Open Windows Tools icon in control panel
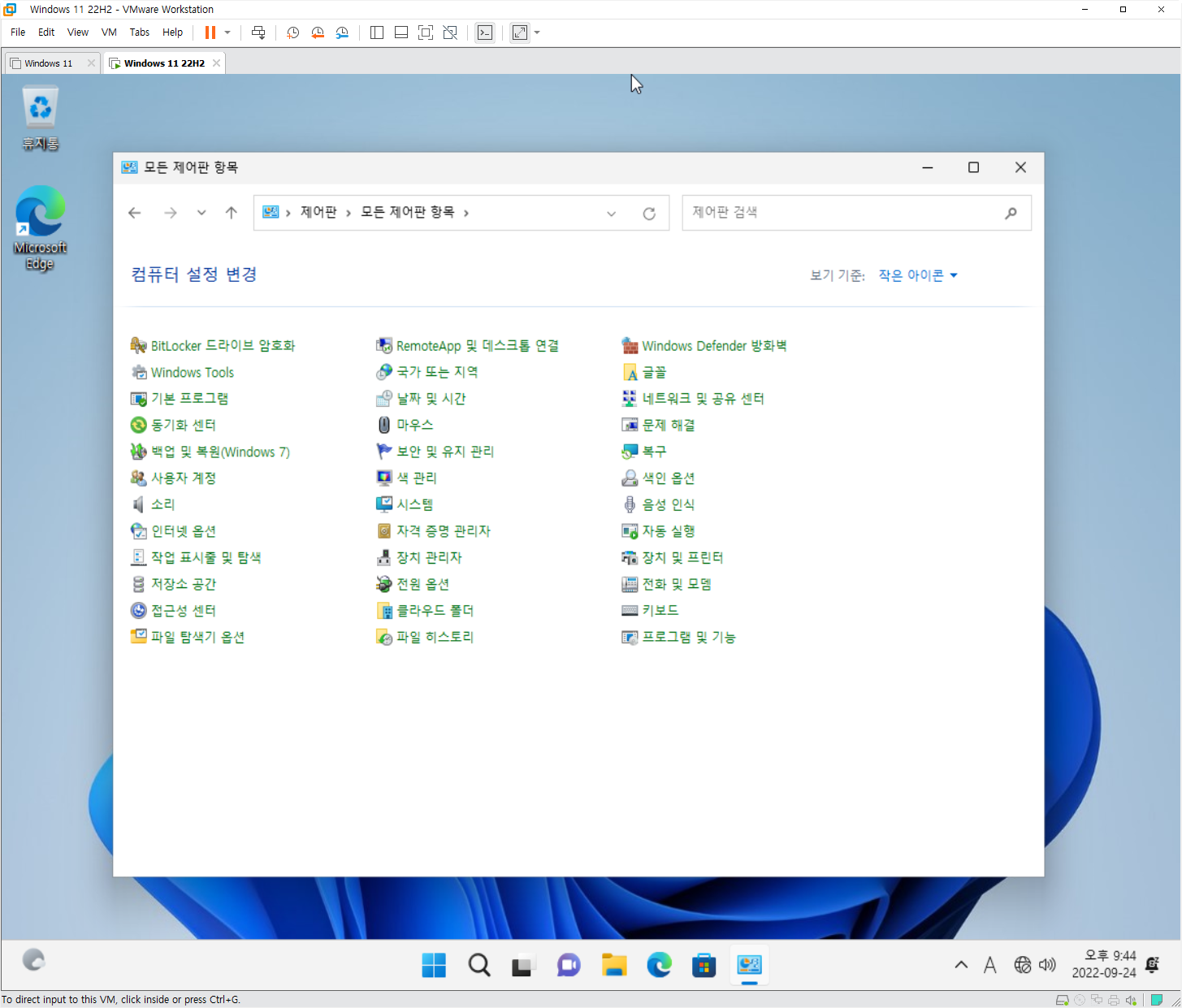The width and height of the screenshot is (1182, 1008). (138, 373)
